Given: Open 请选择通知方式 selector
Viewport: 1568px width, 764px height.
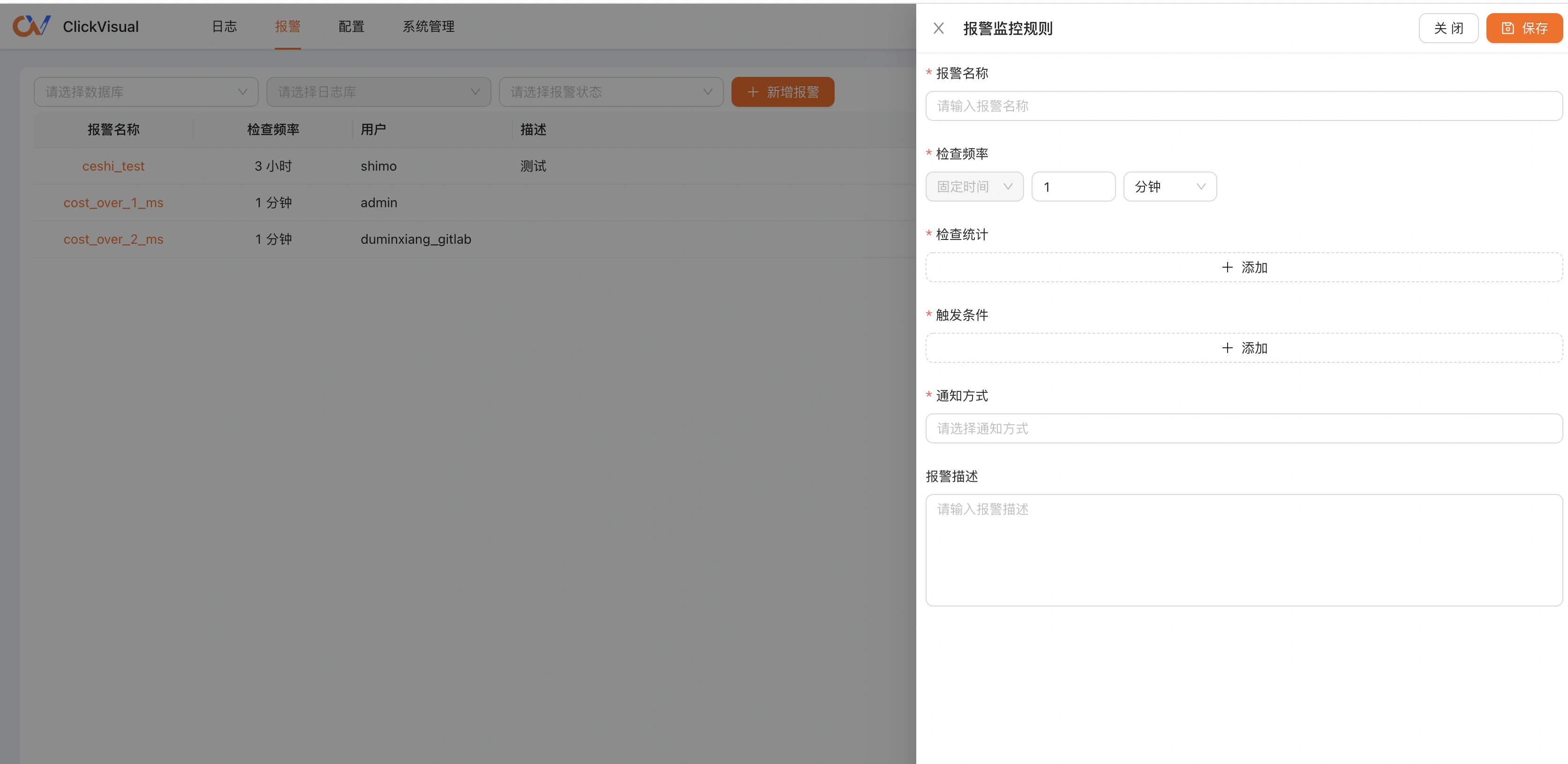Looking at the screenshot, I should (1244, 428).
